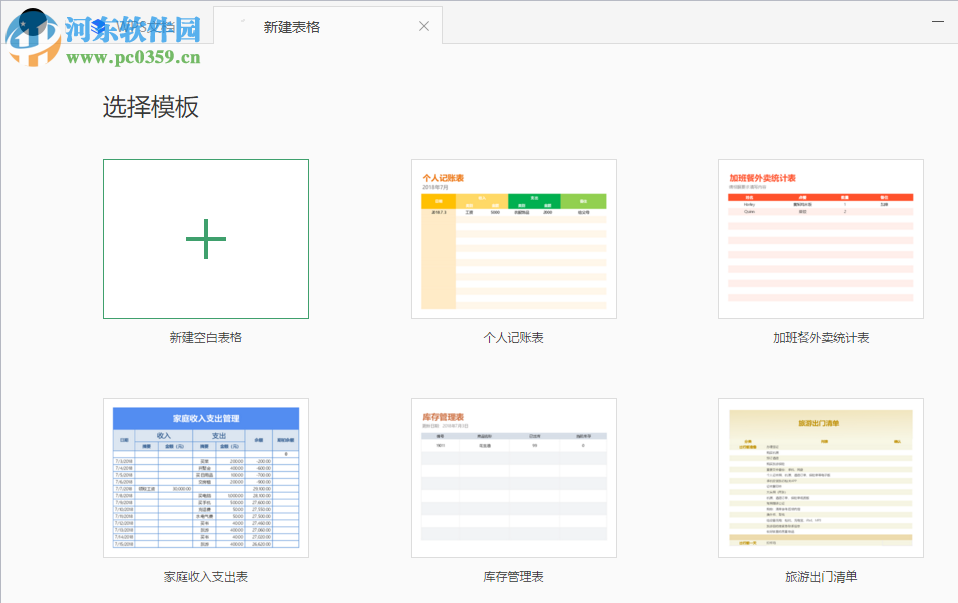Viewport: 958px width, 603px height.
Task: Close the 新建表格 tab
Action: tap(423, 25)
